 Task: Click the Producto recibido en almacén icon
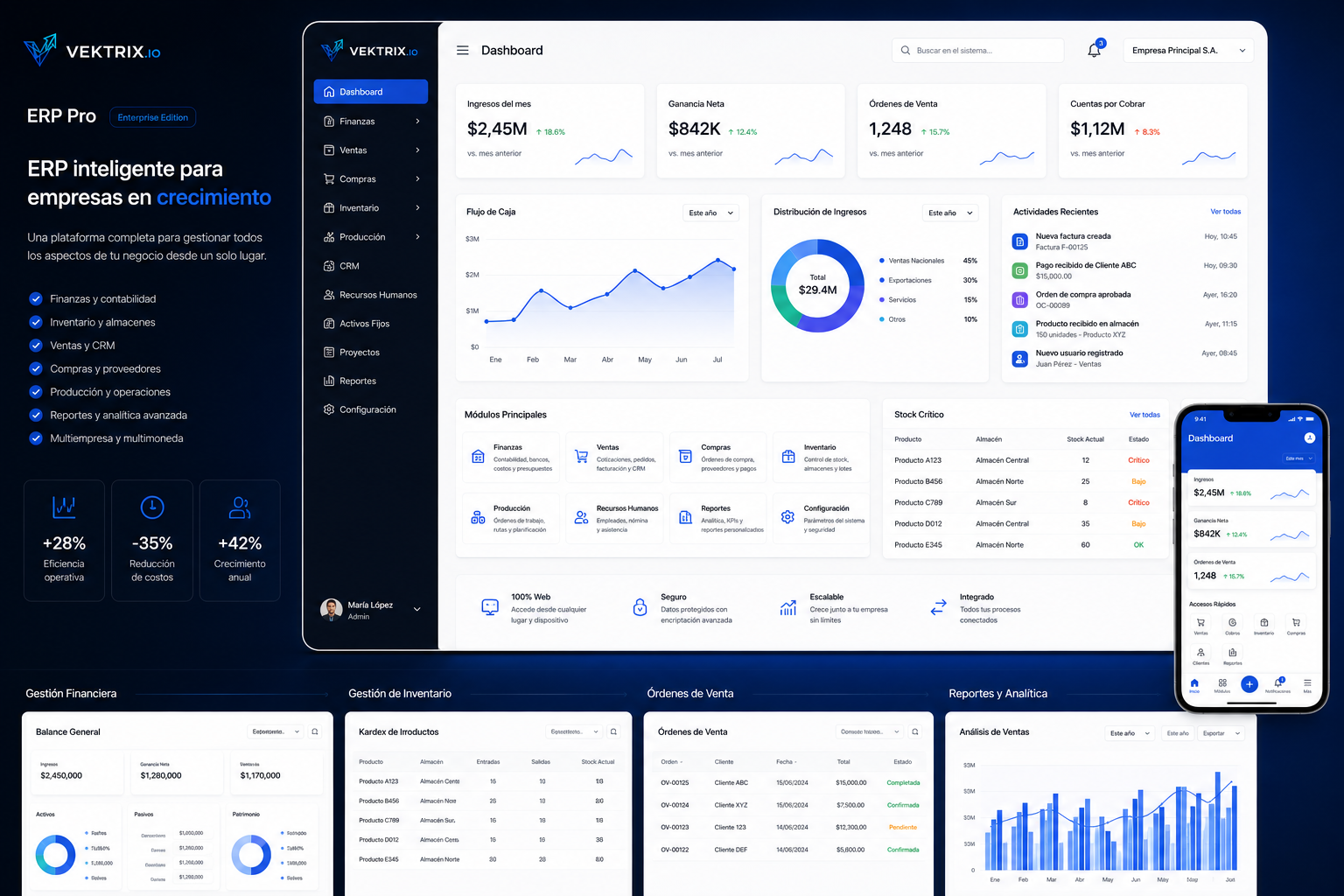tap(1019, 329)
